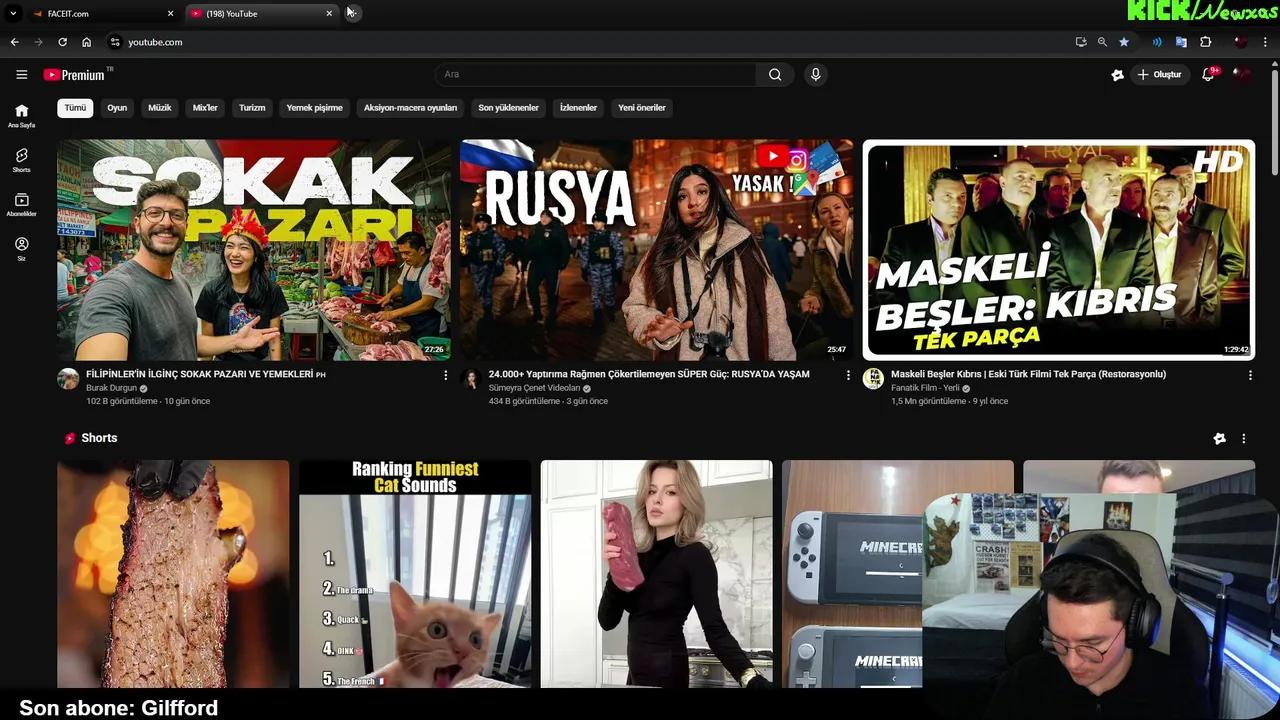This screenshot has width=1280, height=720.
Task: Open the woman holding meat short
Action: [656, 574]
